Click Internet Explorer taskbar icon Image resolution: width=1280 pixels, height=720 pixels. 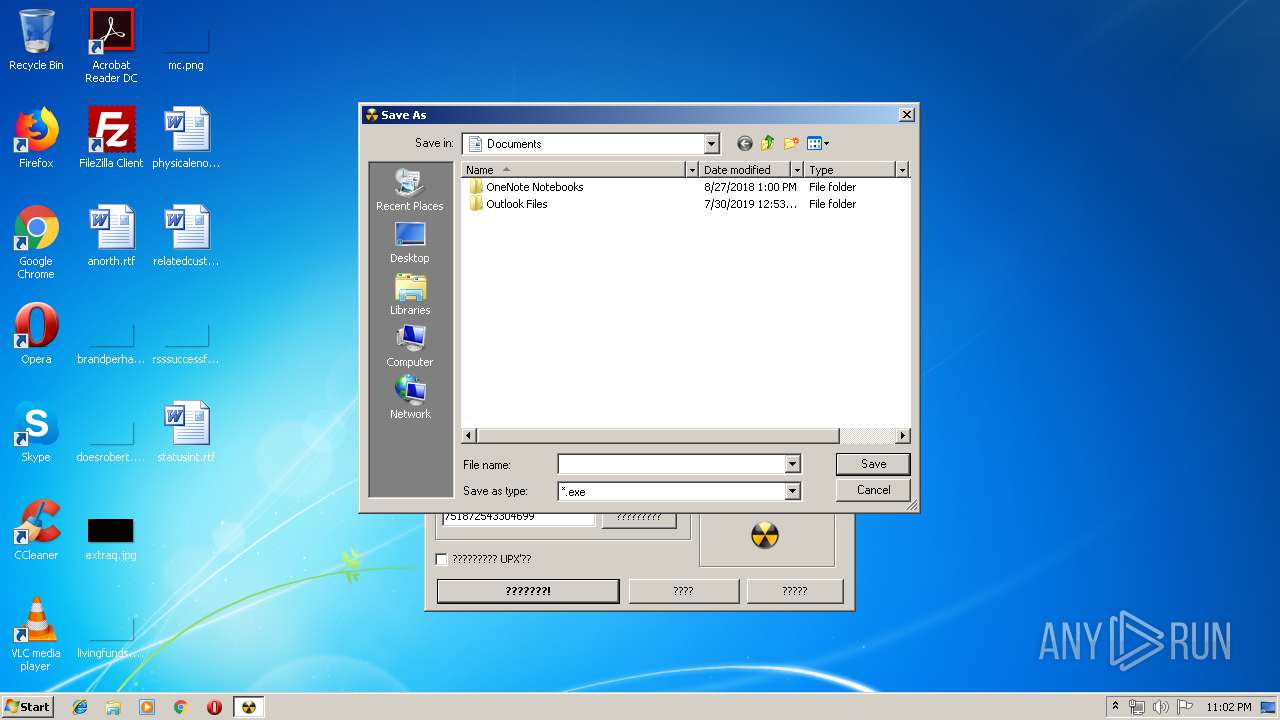80,707
